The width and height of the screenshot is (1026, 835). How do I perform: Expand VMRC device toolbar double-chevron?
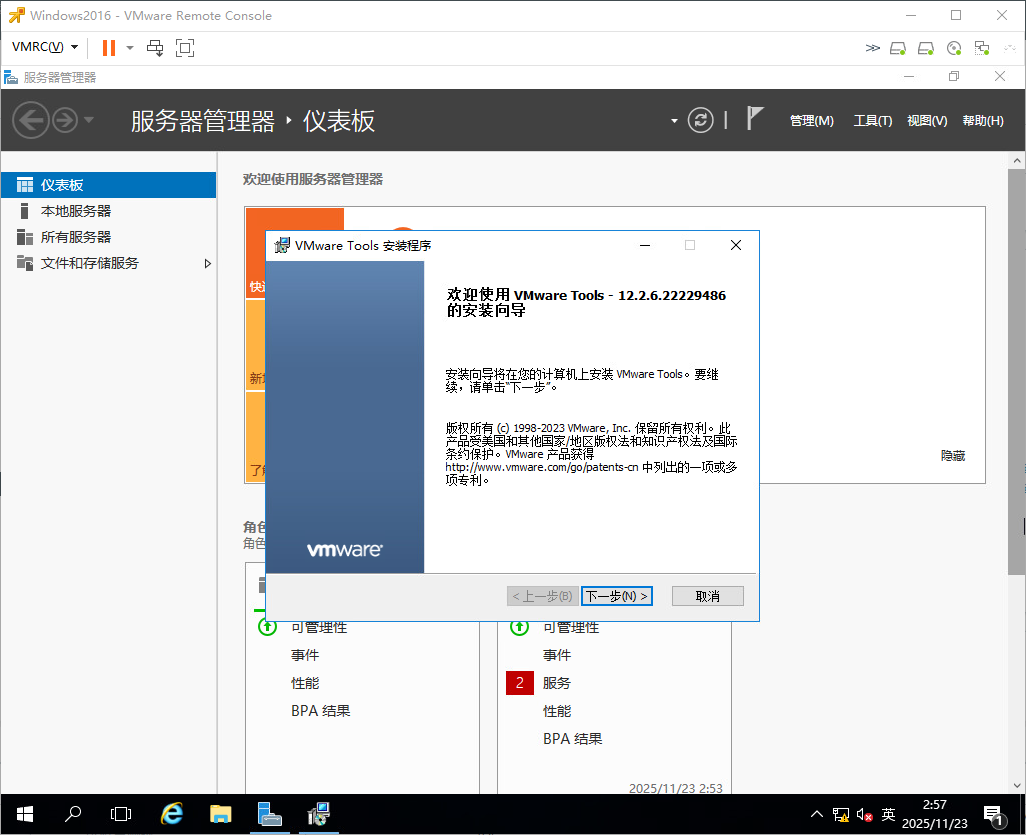click(872, 48)
